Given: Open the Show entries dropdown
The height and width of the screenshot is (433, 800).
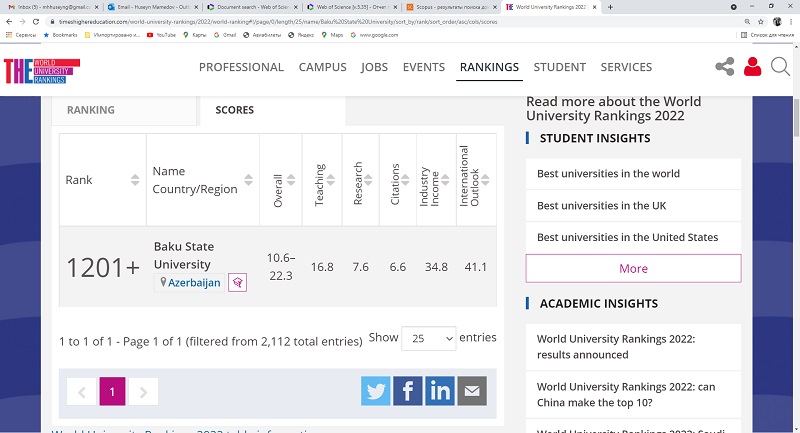Looking at the screenshot, I should [x=428, y=338].
